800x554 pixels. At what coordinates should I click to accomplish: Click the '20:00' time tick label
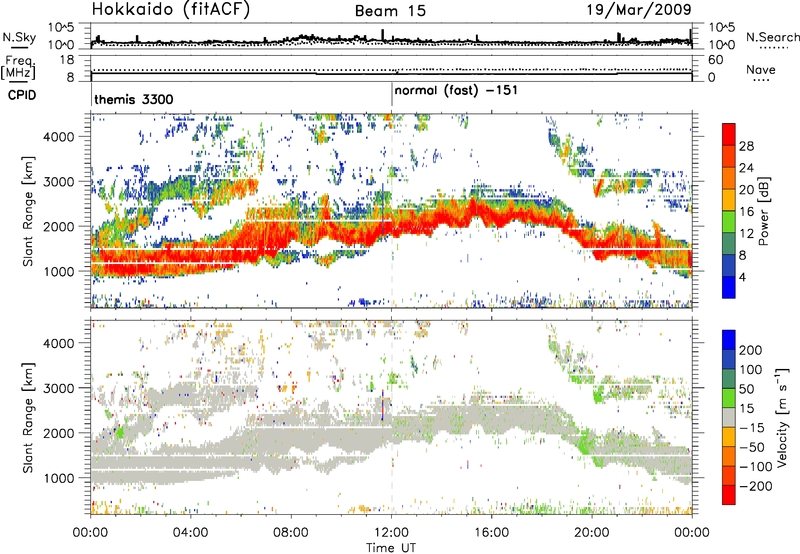point(592,533)
